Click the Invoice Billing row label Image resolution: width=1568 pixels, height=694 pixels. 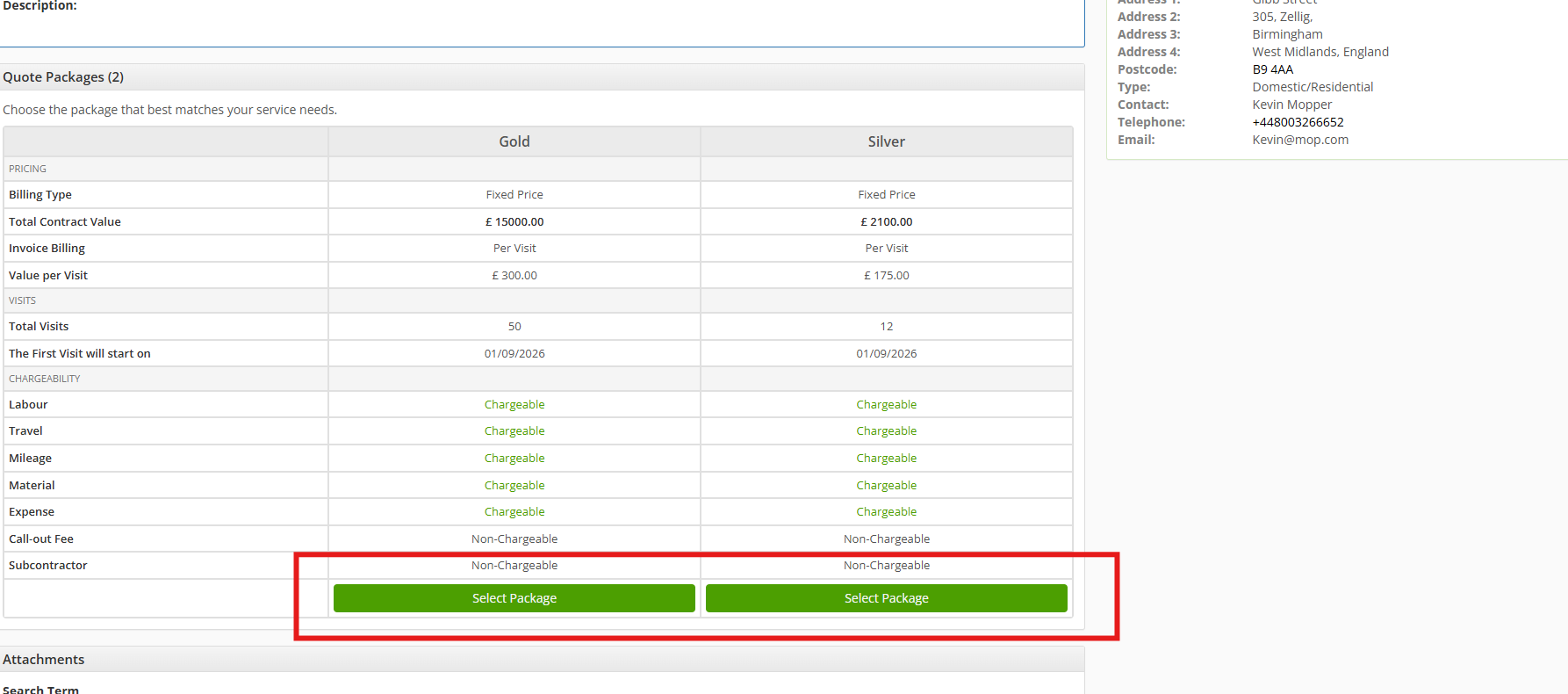click(47, 249)
